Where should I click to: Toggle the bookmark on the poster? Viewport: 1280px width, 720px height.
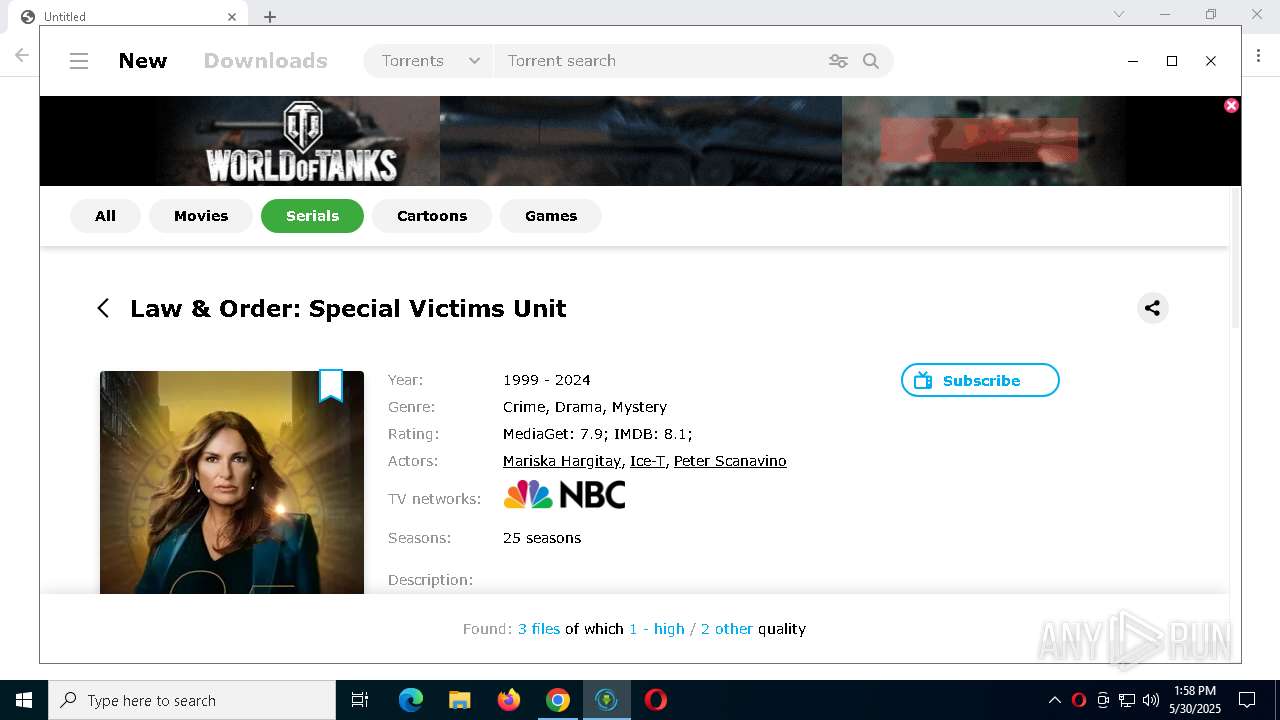coord(331,386)
